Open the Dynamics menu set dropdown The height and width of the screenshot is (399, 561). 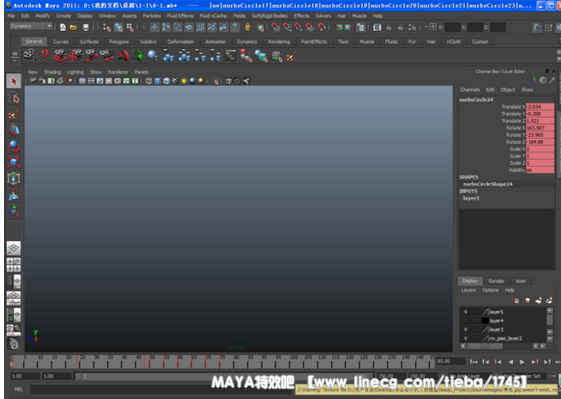(31, 26)
